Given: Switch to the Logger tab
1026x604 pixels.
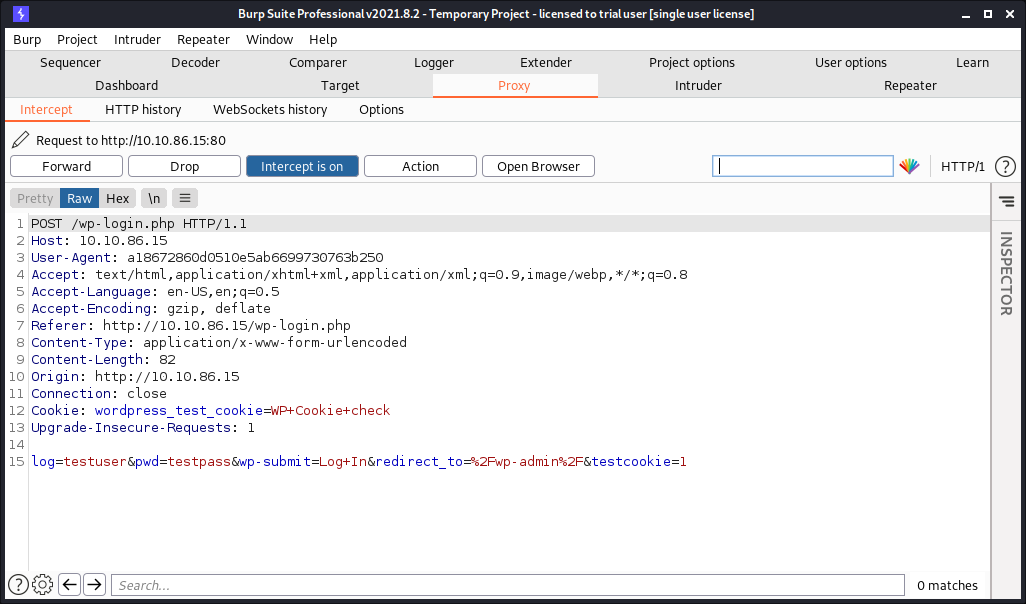Looking at the screenshot, I should (x=434, y=62).
